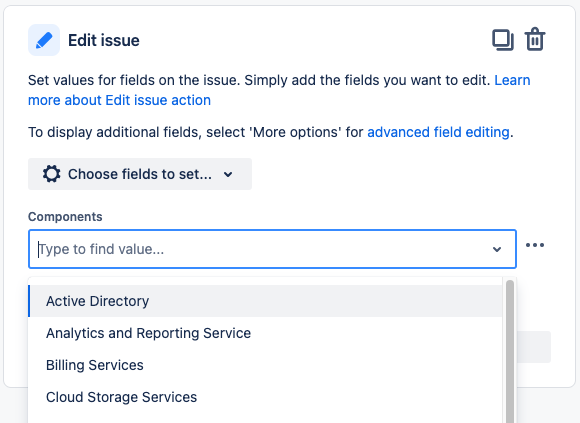Viewport: 580px width, 423px height.
Task: Click the gray button partly hidden behind the dropdown
Action: 534,347
